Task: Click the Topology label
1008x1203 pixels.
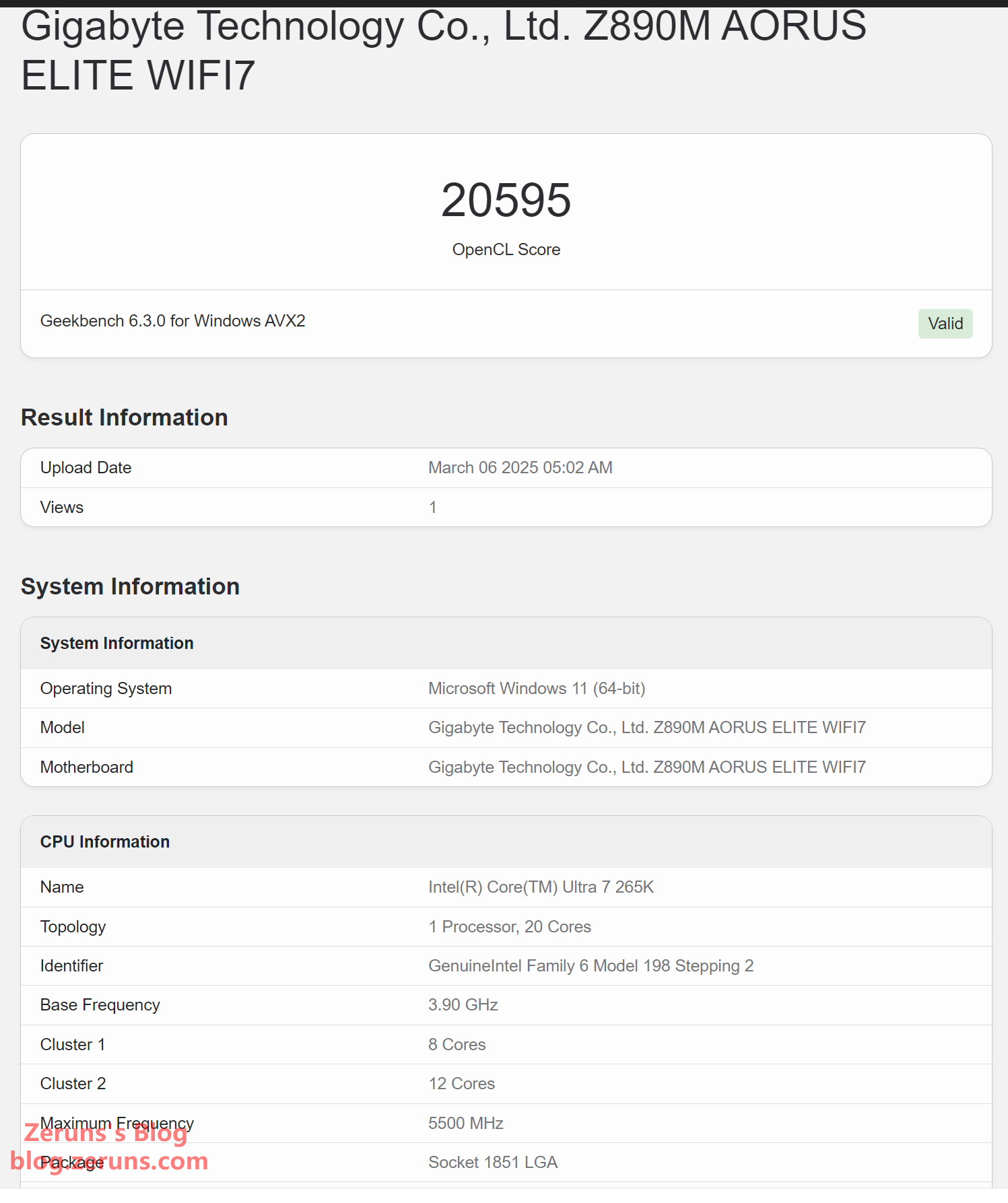Action: (x=73, y=927)
